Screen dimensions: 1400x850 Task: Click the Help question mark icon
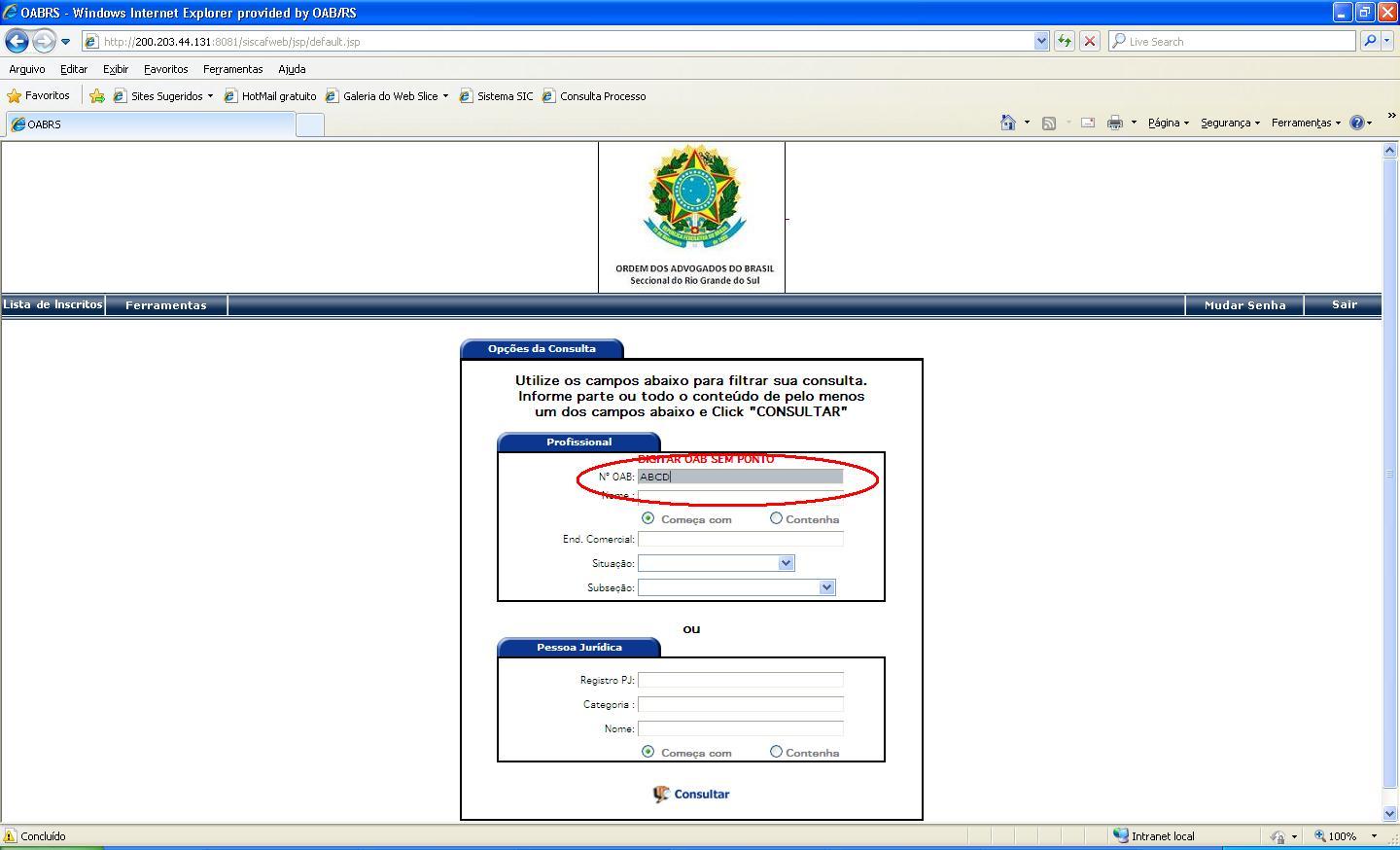[x=1357, y=123]
